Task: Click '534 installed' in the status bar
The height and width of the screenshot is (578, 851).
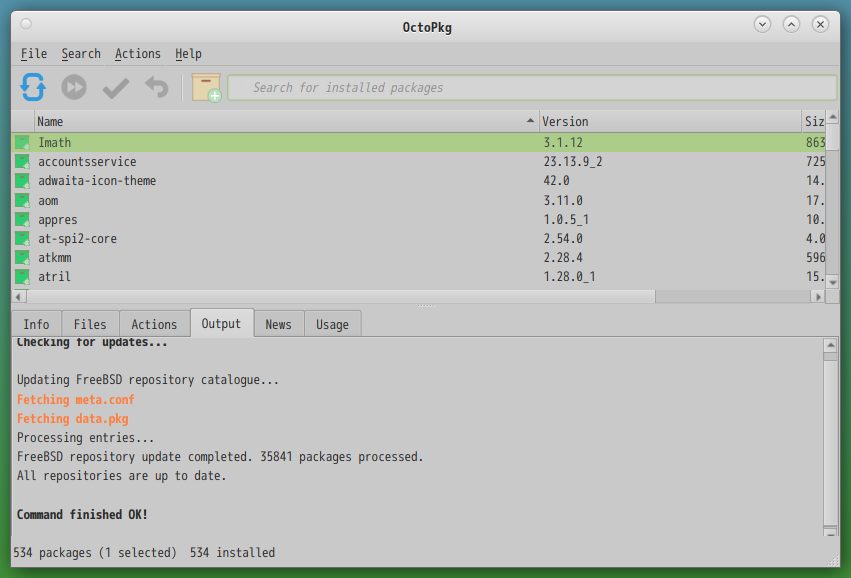Action: [232, 552]
